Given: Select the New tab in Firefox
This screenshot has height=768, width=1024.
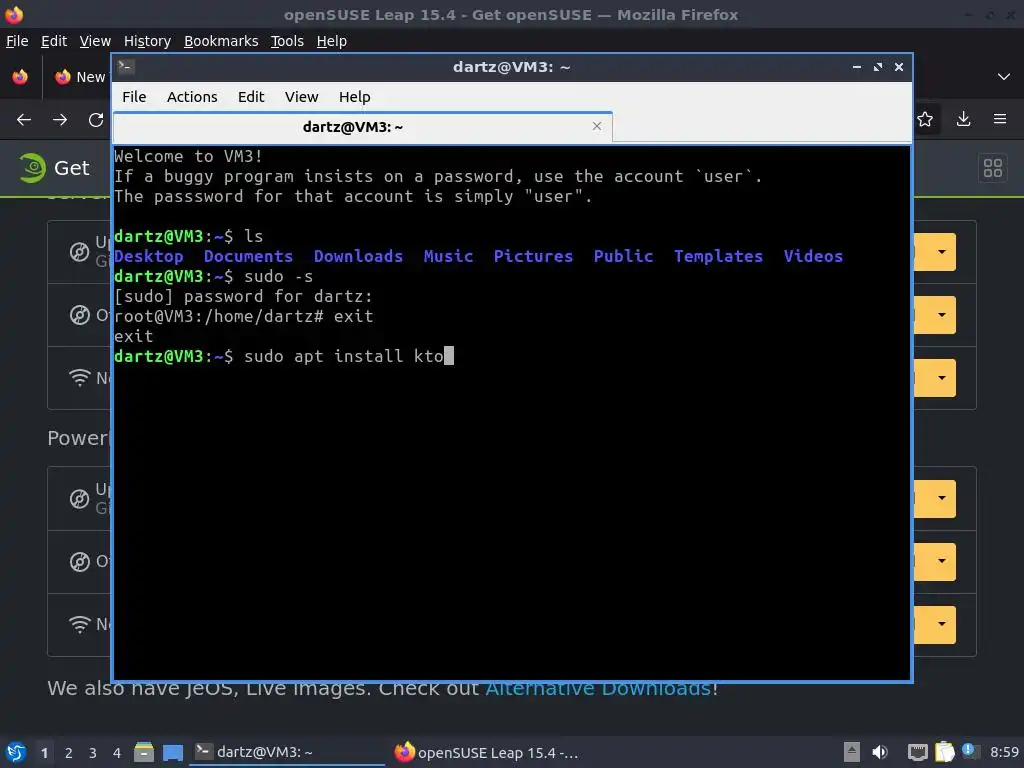Looking at the screenshot, I should [x=80, y=77].
